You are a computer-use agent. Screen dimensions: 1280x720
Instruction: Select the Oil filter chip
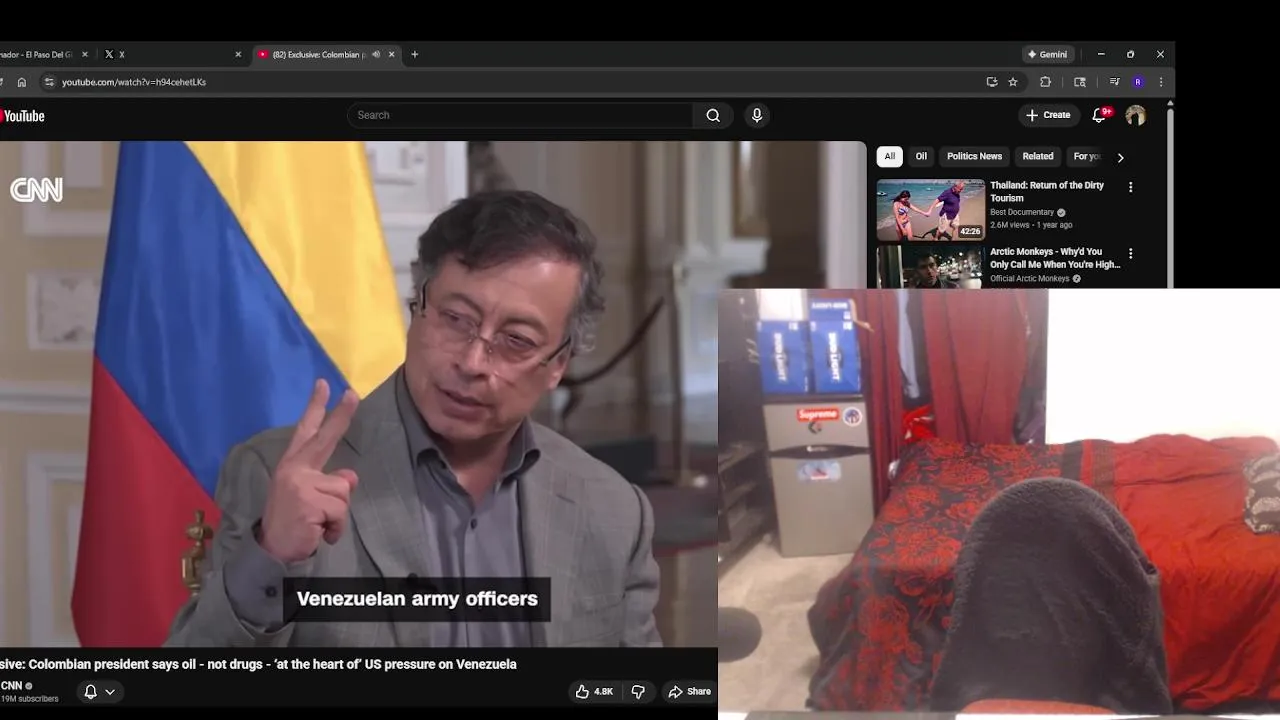coord(921,156)
